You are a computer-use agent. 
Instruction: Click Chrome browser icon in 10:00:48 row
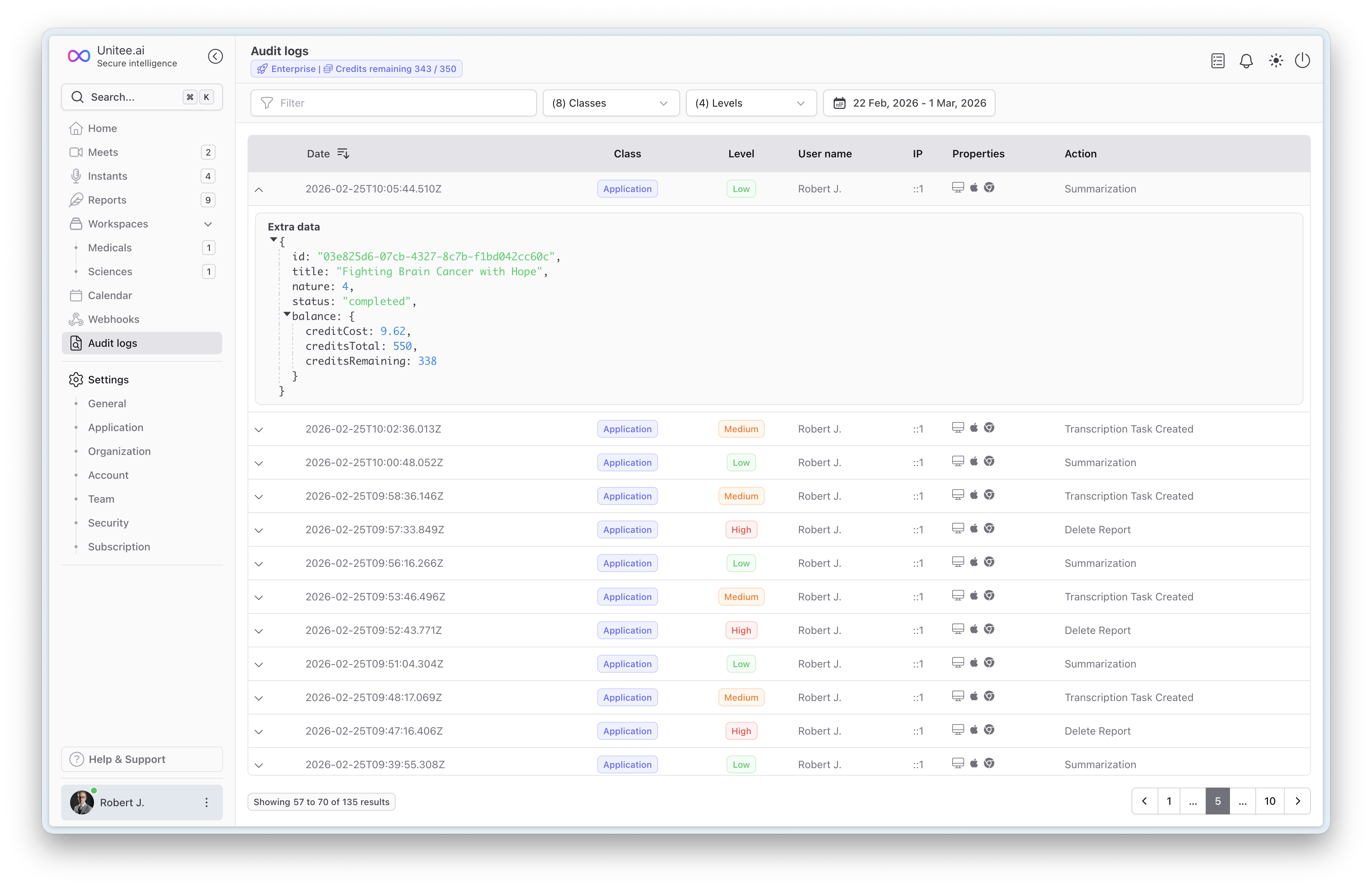989,461
